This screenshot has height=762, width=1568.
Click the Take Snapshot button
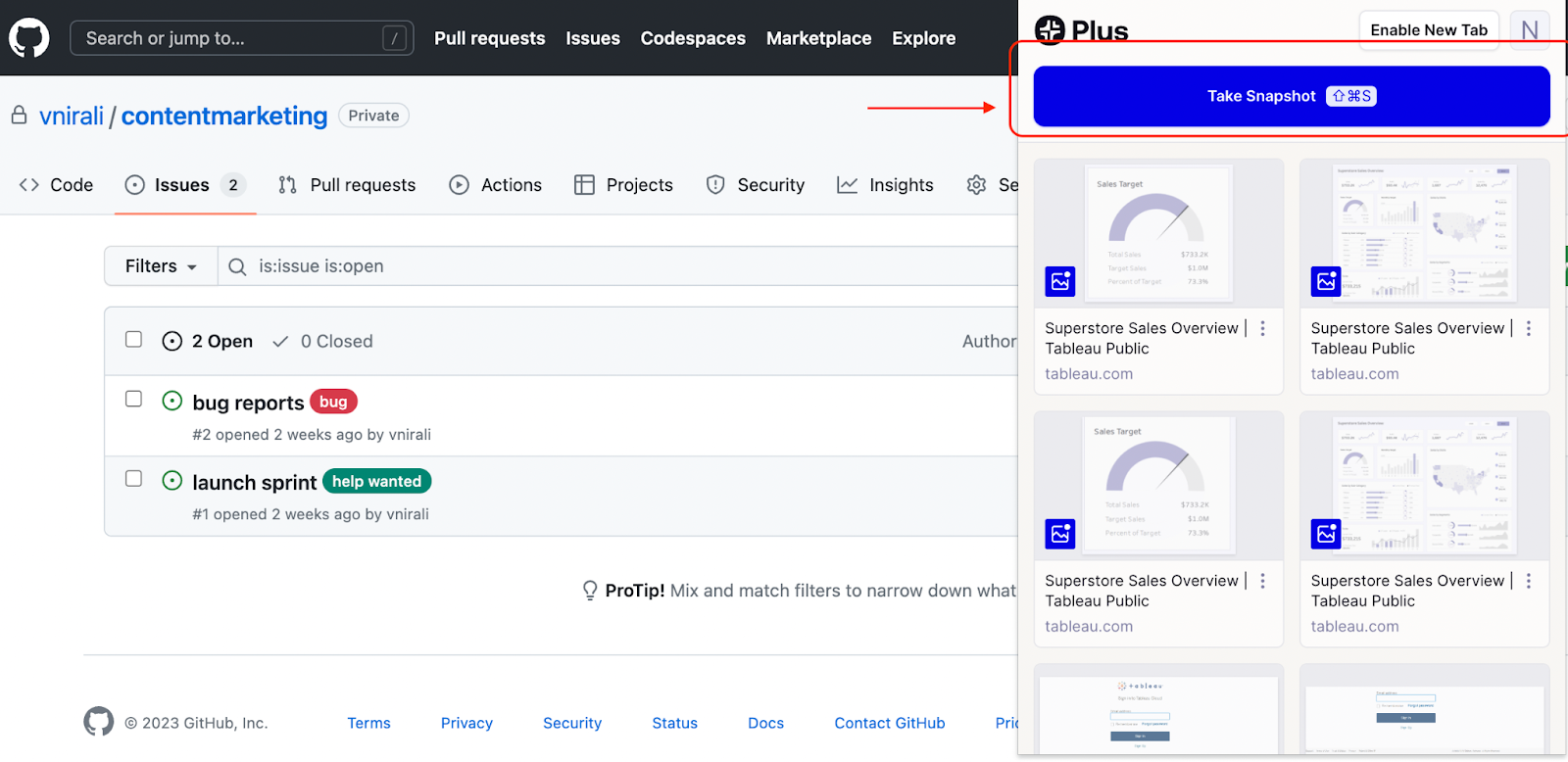1292,96
